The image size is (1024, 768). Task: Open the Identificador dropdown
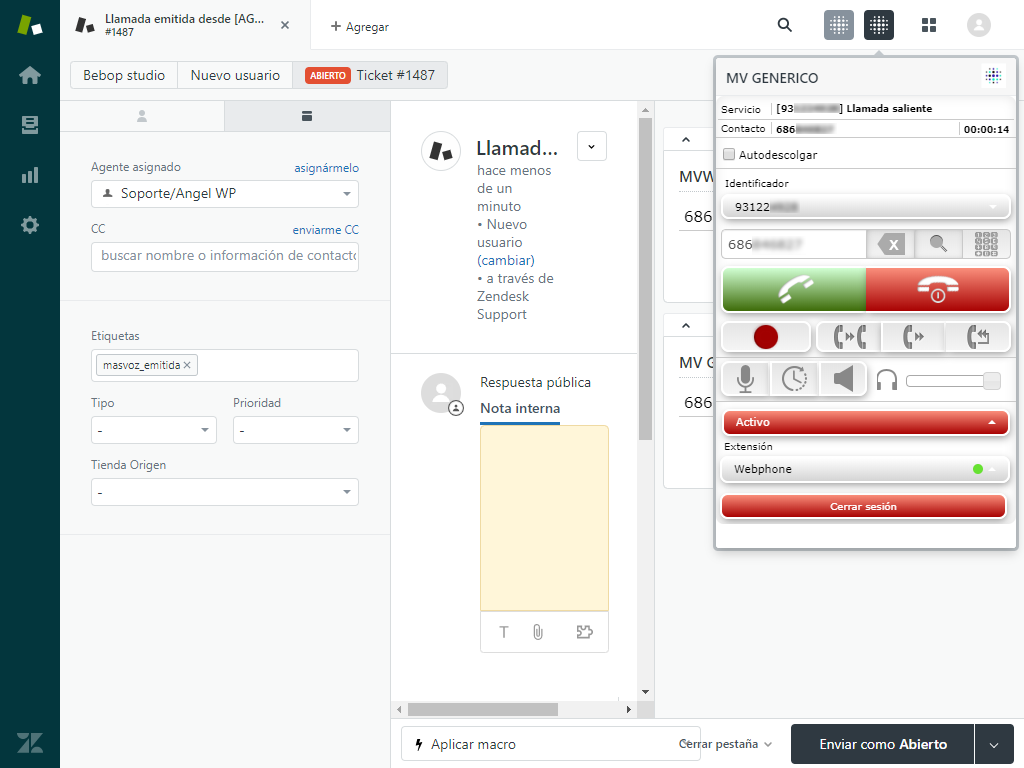coord(865,206)
